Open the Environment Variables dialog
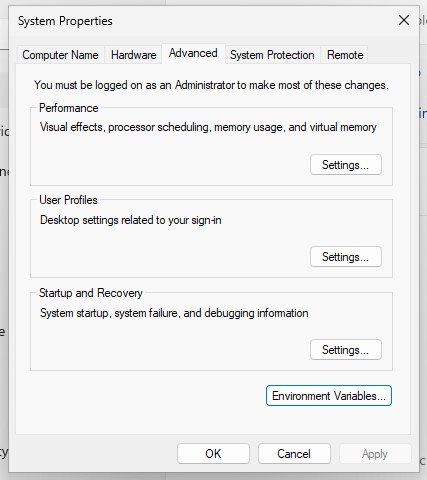Screen dimensions: 427x480 (329, 396)
